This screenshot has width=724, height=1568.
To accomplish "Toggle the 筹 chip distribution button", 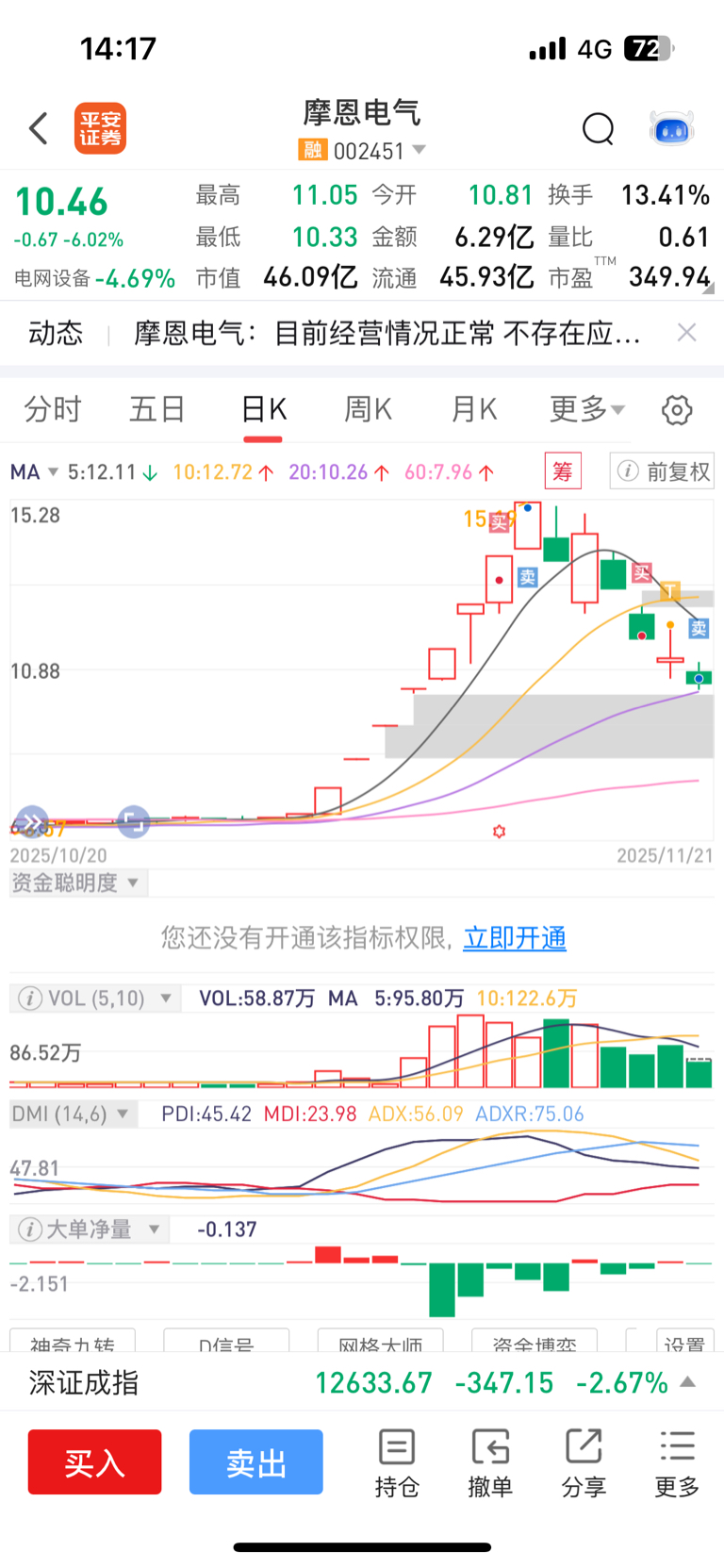I will point(563,470).
